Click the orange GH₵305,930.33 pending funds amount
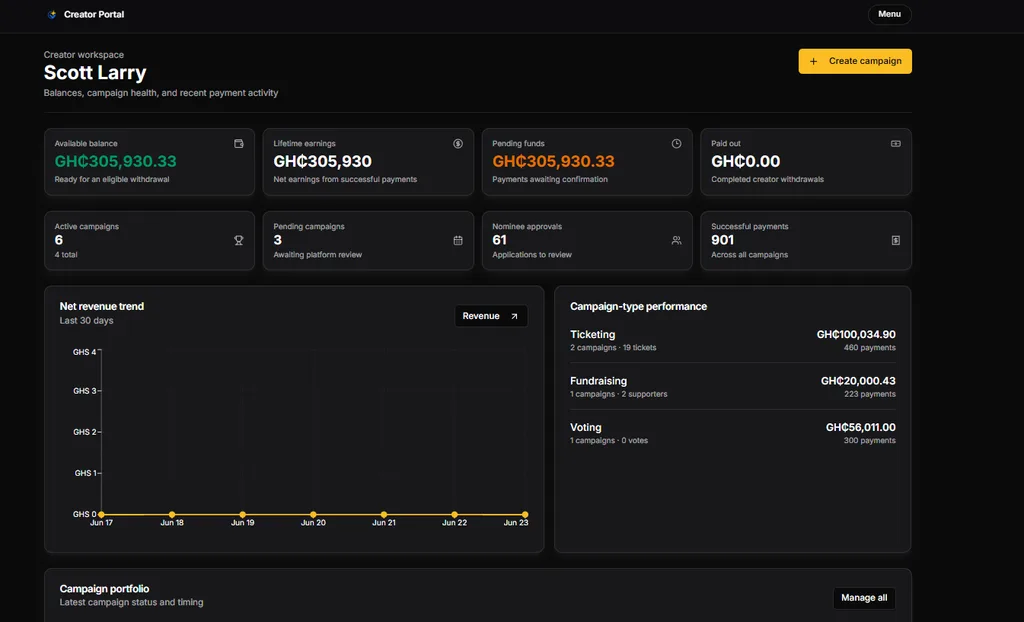 [x=553, y=161]
